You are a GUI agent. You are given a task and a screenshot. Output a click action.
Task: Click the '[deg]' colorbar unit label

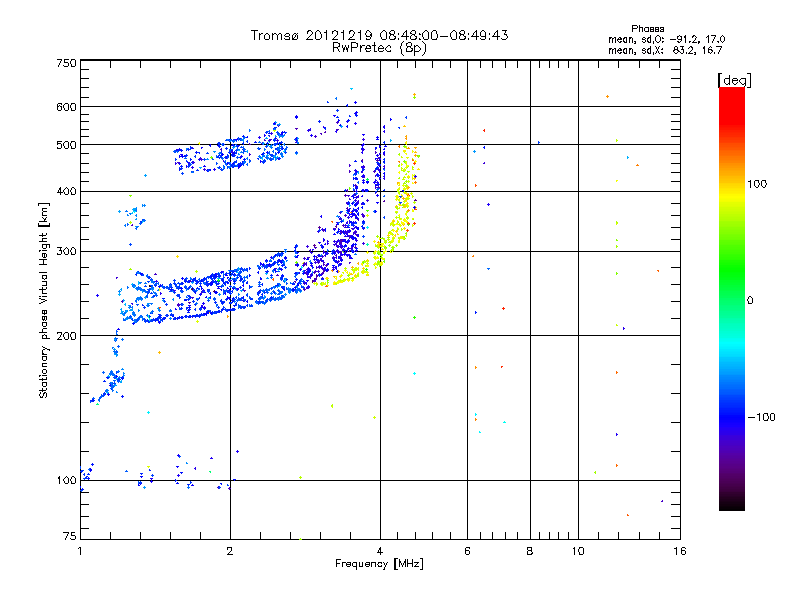(x=734, y=80)
